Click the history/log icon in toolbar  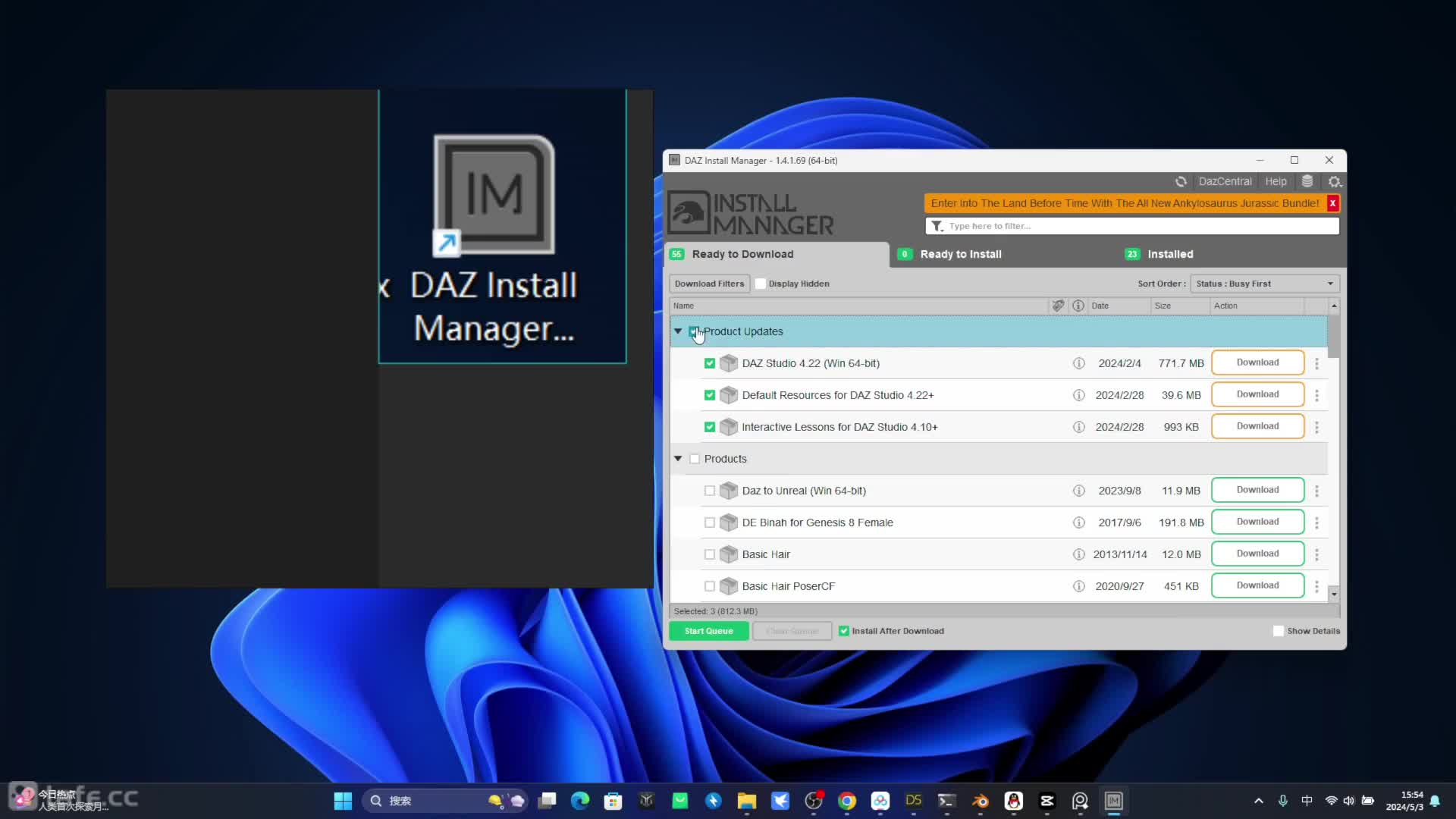point(1307,181)
